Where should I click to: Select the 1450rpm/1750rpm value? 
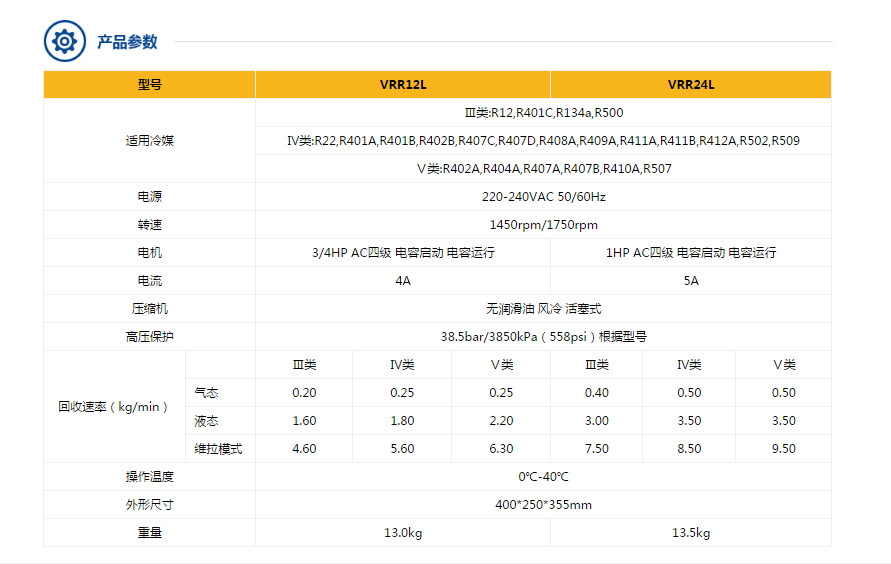tap(544, 225)
